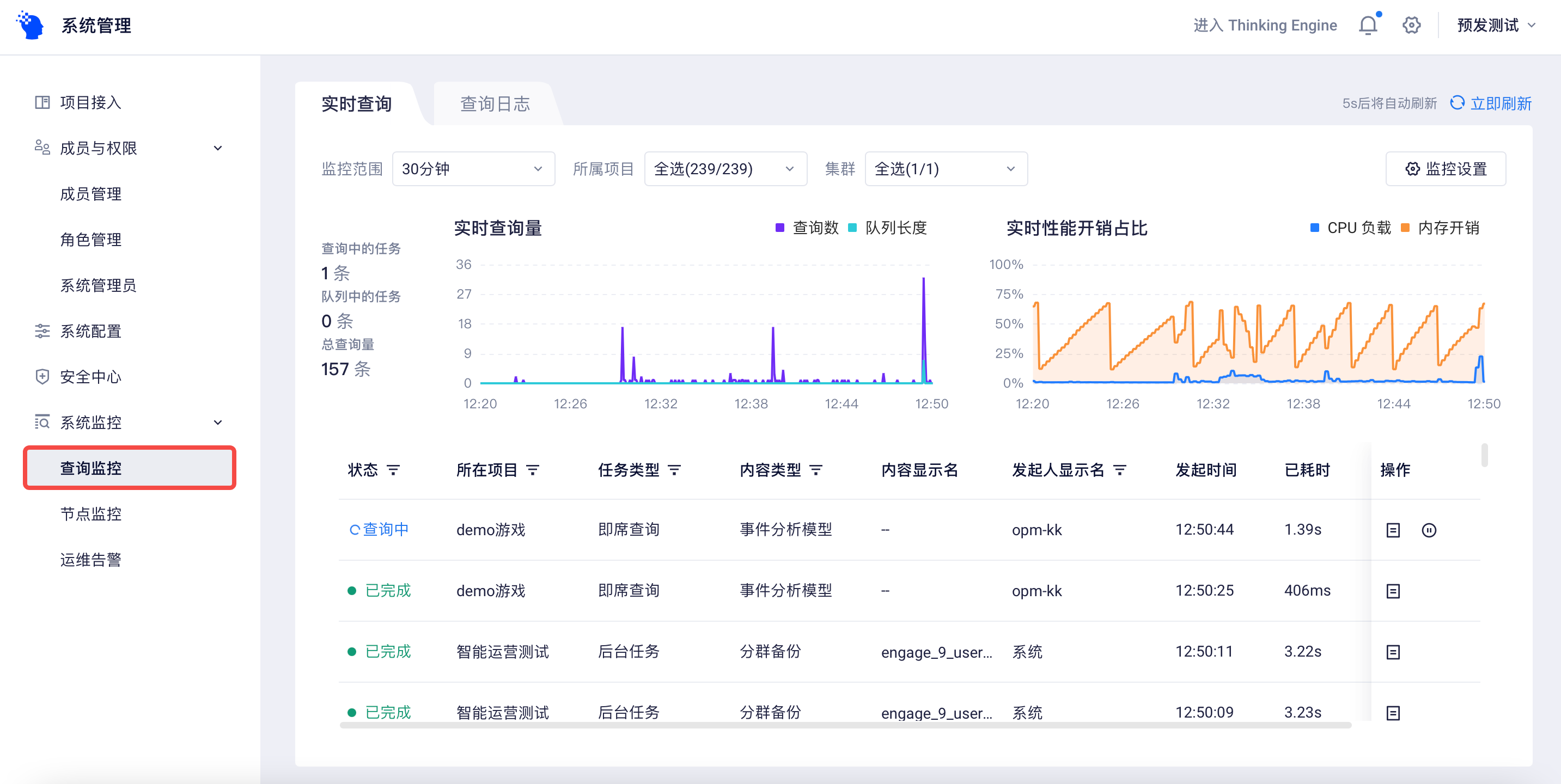Select 查询监控 in sidebar
Image resolution: width=1561 pixels, height=784 pixels.
(x=130, y=468)
